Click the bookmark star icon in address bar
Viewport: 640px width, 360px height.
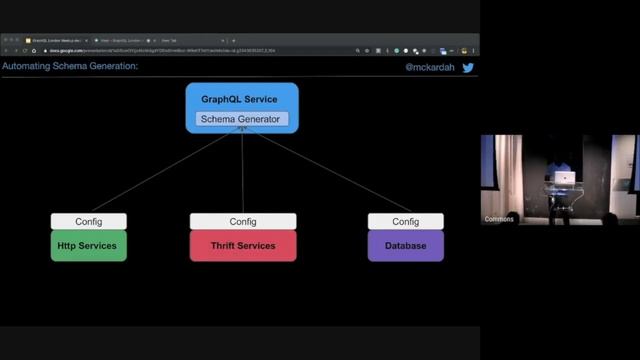point(367,51)
